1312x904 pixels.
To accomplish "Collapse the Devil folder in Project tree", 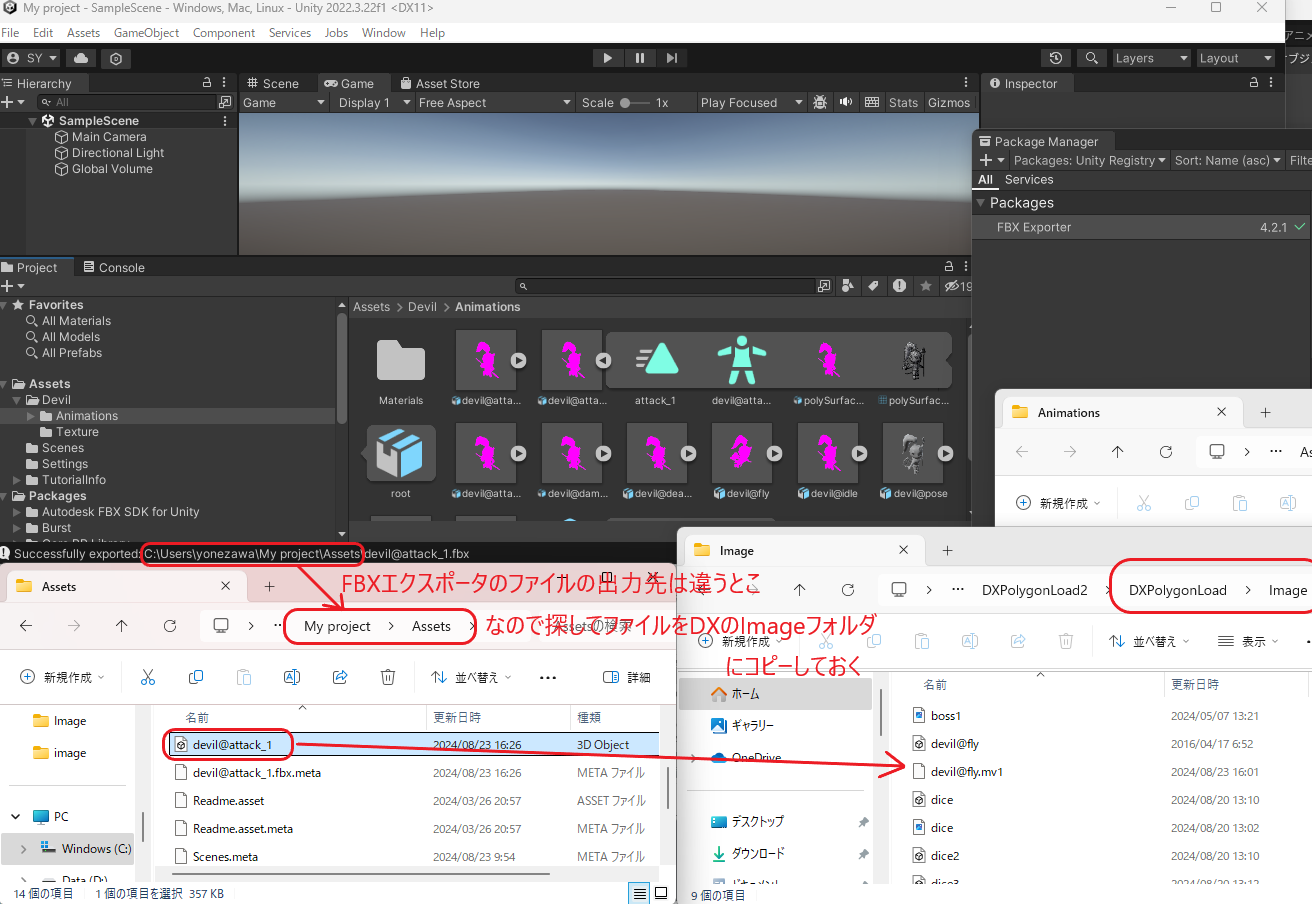I will point(17,400).
